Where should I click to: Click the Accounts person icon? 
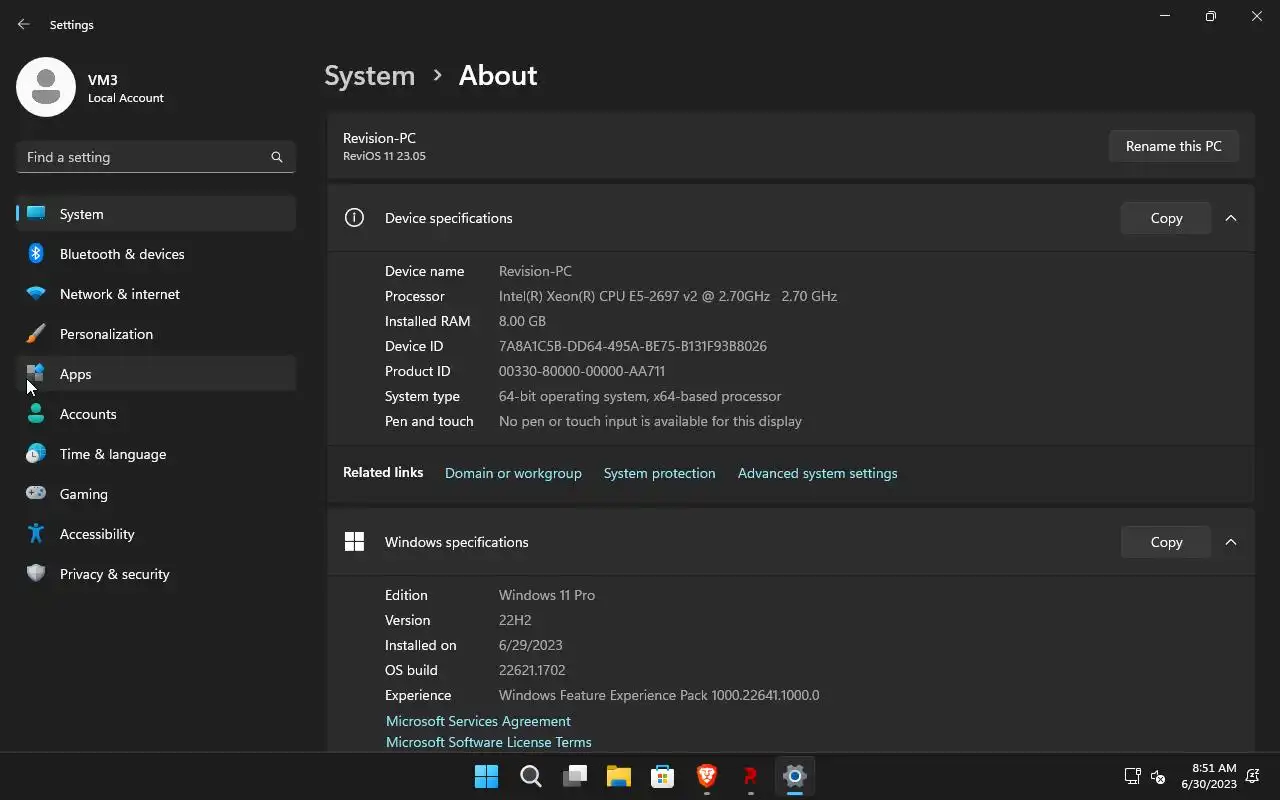(36, 413)
